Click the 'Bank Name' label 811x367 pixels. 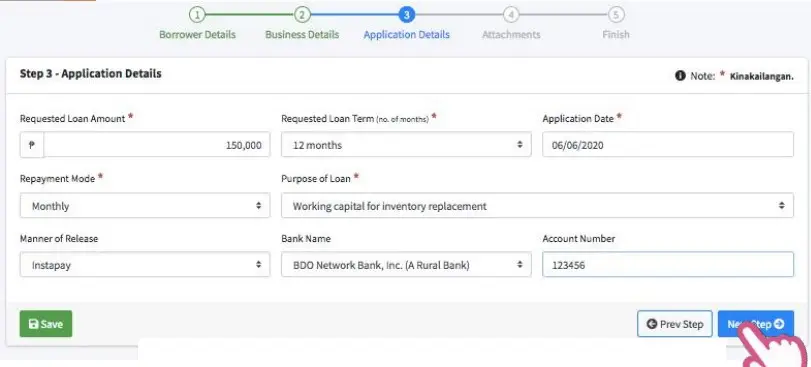pyautogui.click(x=306, y=238)
